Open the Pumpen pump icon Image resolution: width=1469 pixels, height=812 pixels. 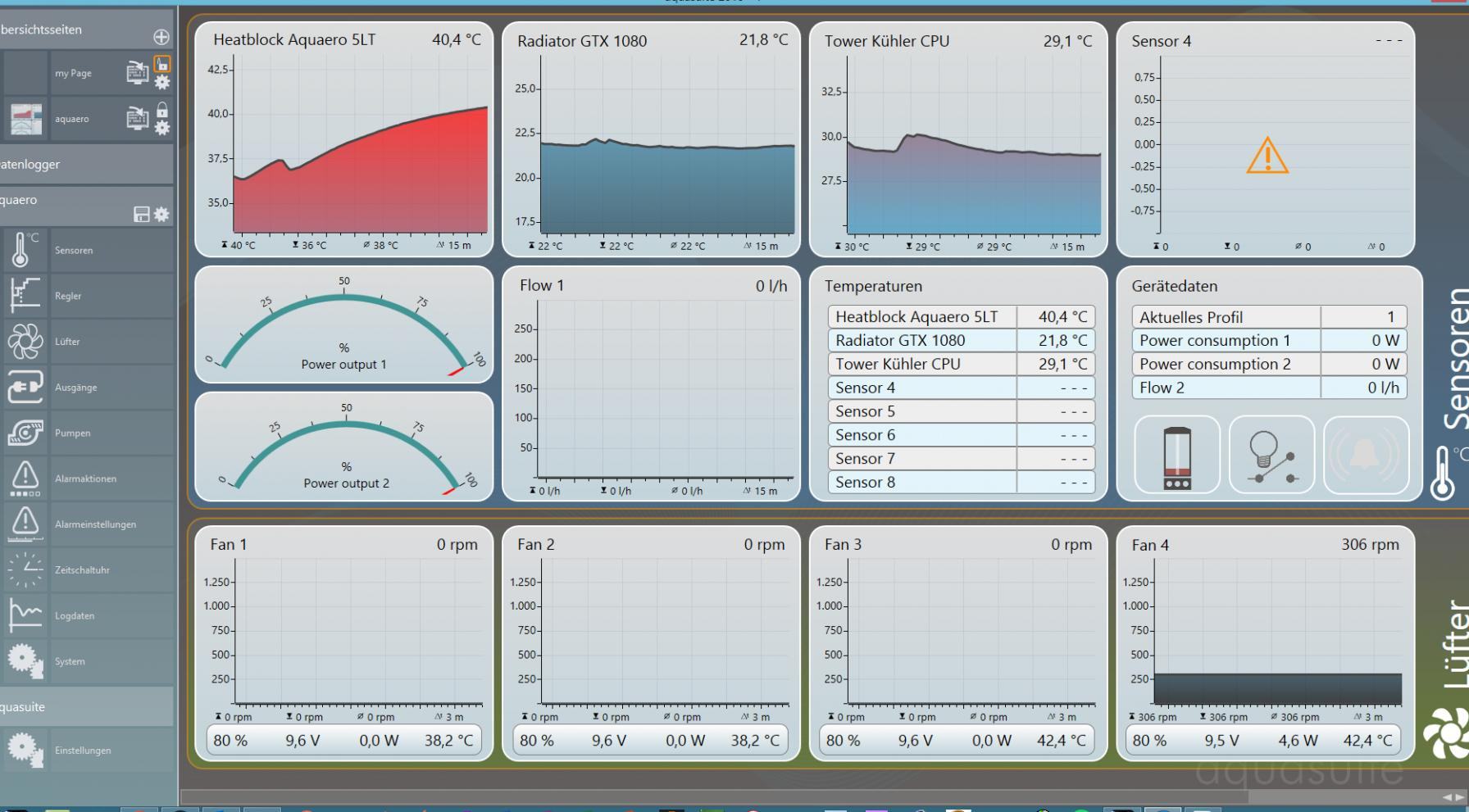pyautogui.click(x=25, y=433)
